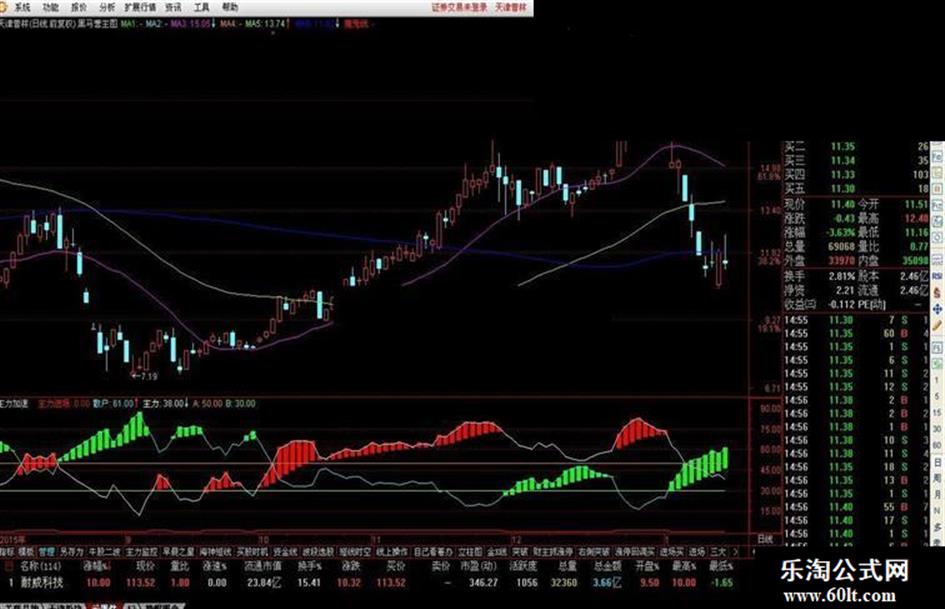Click the 23.84亿 market value cell
The width and height of the screenshot is (945, 609).
265,583
